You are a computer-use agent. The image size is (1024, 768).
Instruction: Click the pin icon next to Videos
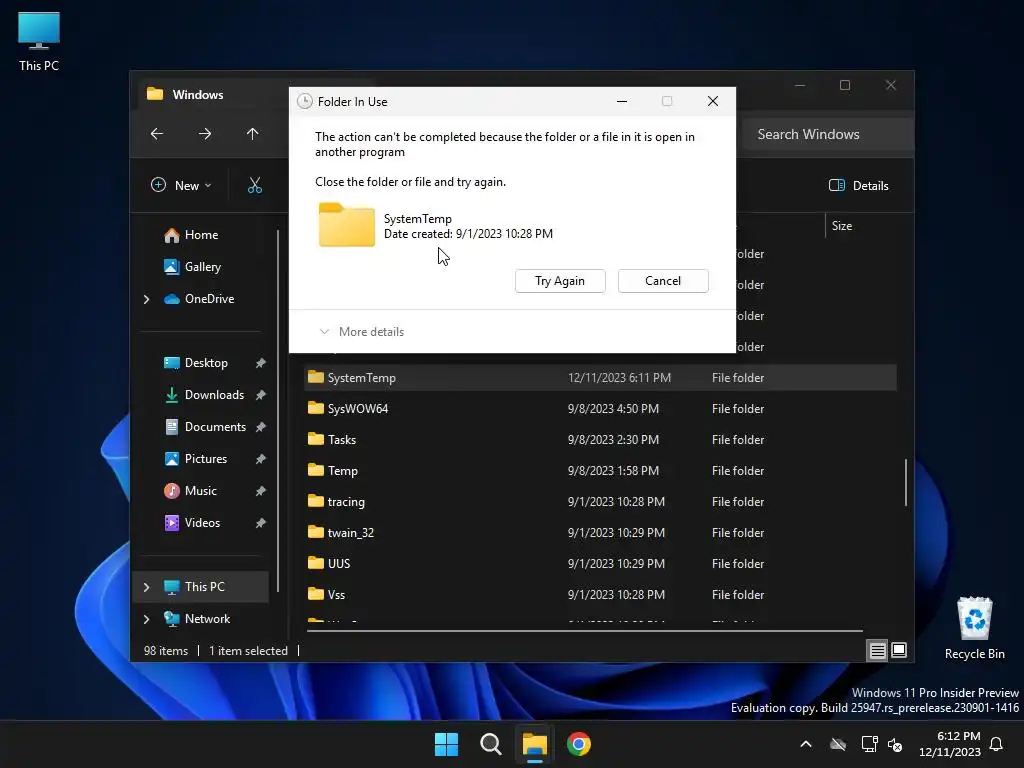(261, 523)
